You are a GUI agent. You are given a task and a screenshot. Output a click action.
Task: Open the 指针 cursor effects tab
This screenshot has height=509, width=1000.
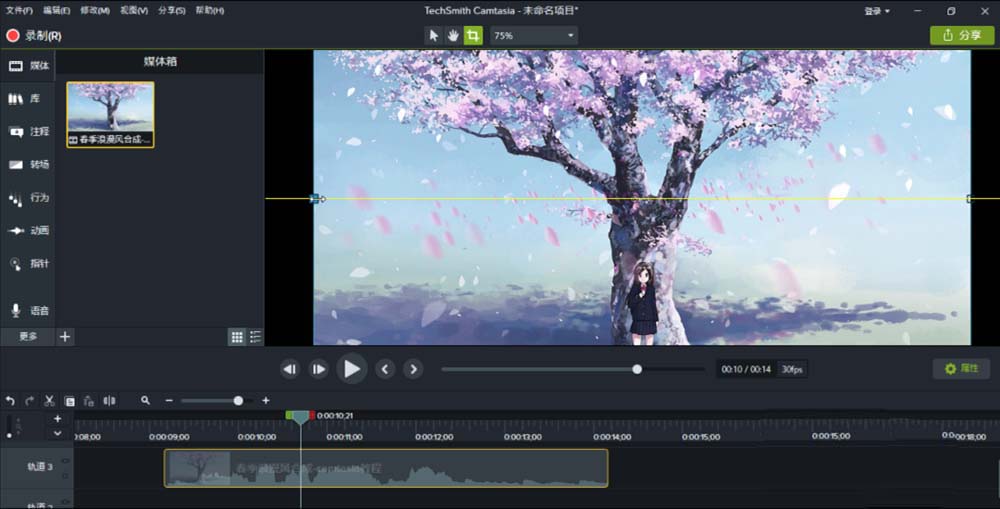coord(28,263)
